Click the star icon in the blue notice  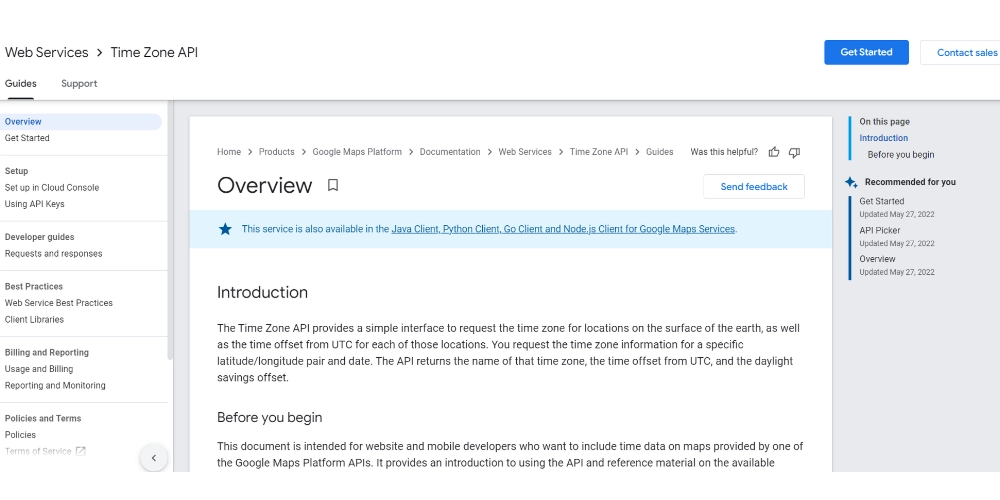[x=225, y=229]
